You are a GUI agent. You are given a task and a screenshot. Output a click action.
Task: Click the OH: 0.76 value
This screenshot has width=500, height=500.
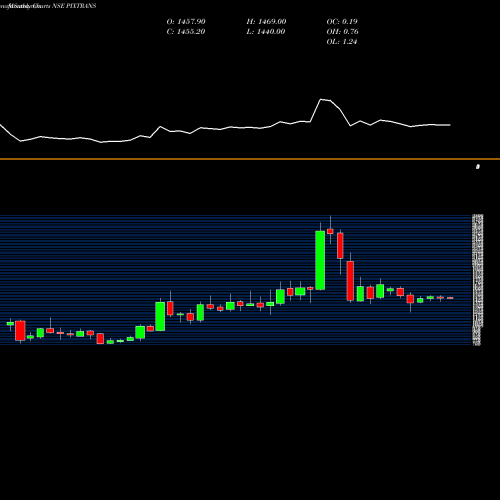click(342, 32)
